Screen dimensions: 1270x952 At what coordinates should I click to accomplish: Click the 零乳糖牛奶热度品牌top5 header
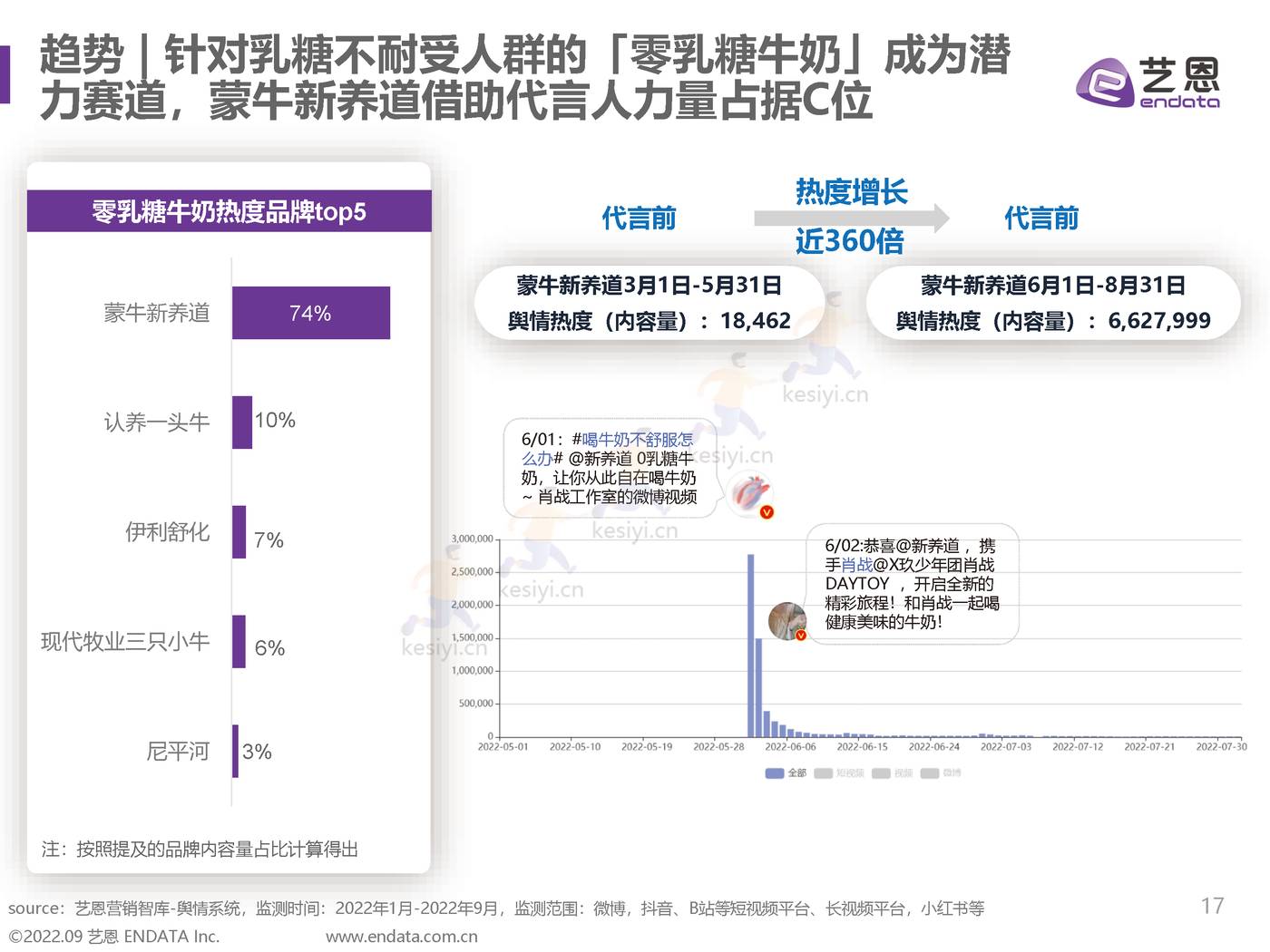click(x=229, y=211)
